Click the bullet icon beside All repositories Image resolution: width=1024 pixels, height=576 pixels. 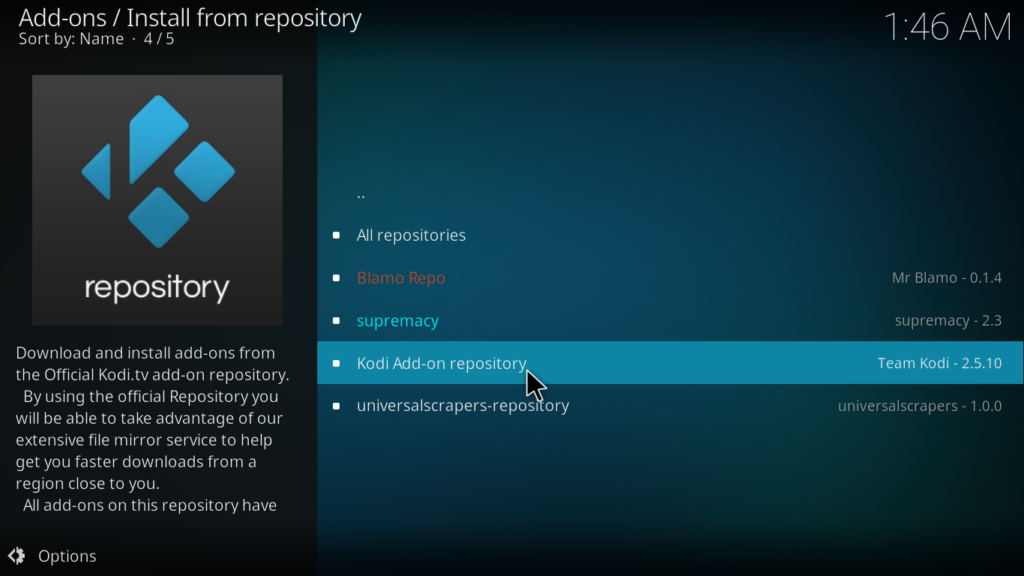[x=336, y=235]
